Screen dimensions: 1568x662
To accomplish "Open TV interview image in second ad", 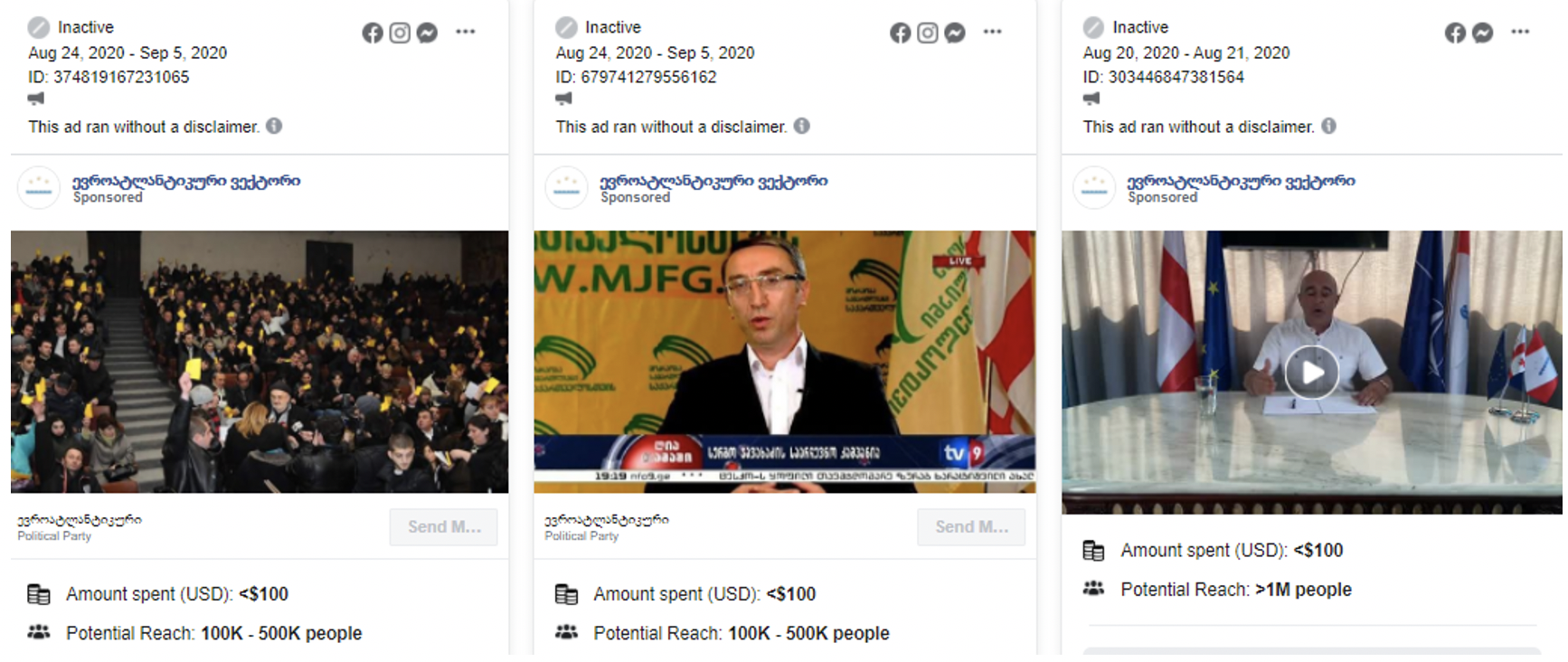I will pos(785,362).
